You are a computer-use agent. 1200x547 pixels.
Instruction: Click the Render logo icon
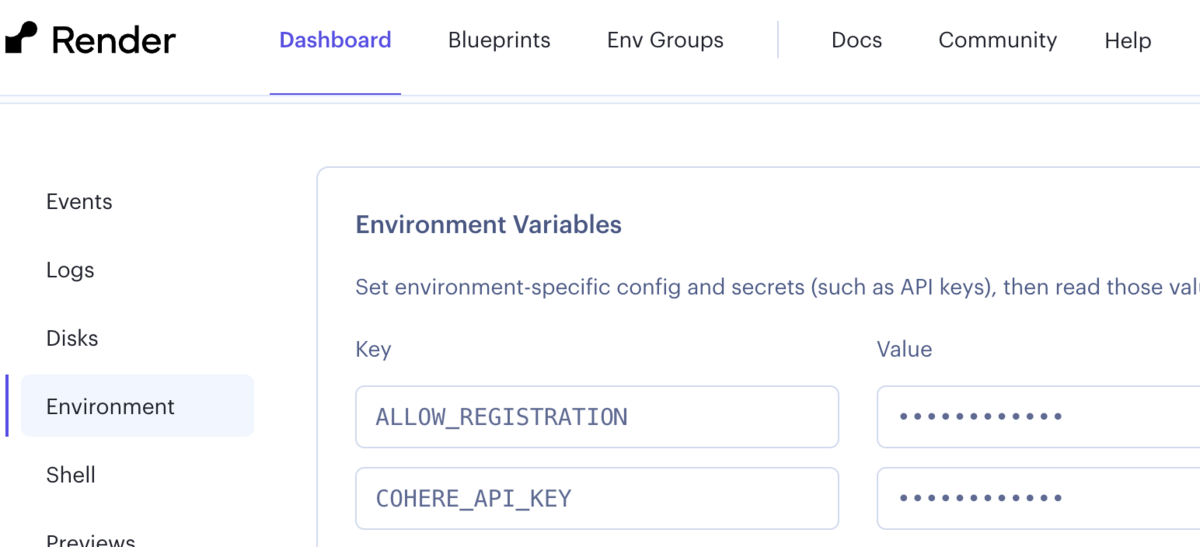(21, 39)
